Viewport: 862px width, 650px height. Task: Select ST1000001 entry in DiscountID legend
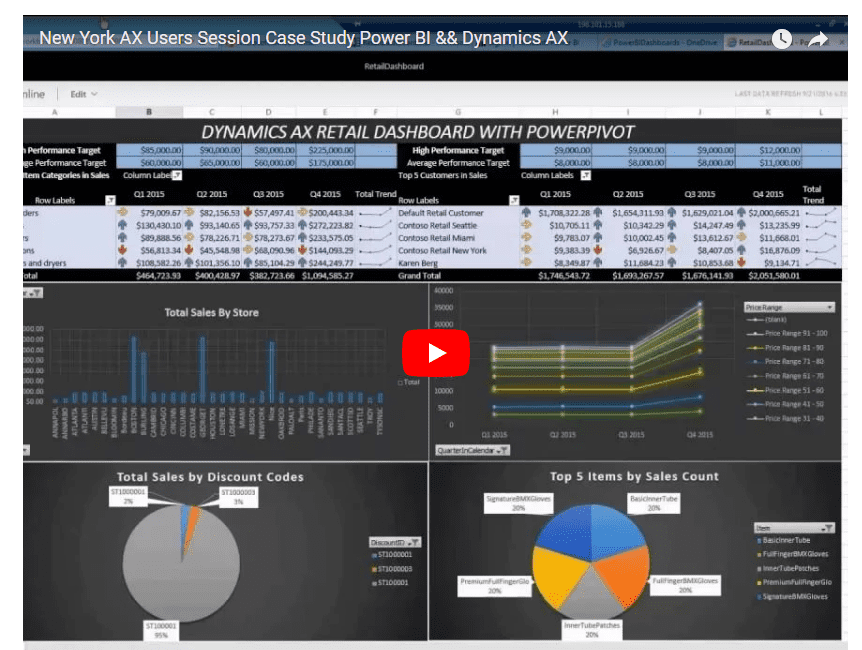coord(392,554)
